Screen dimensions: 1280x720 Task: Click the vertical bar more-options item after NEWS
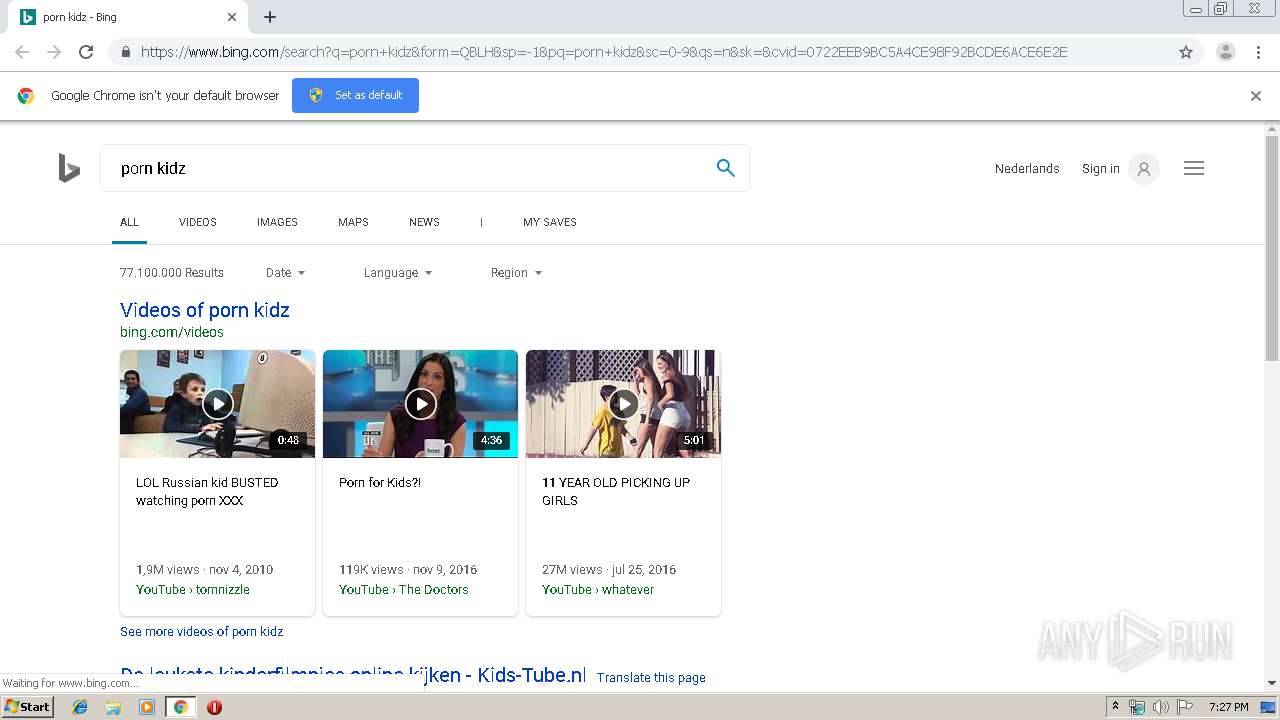click(x=481, y=222)
